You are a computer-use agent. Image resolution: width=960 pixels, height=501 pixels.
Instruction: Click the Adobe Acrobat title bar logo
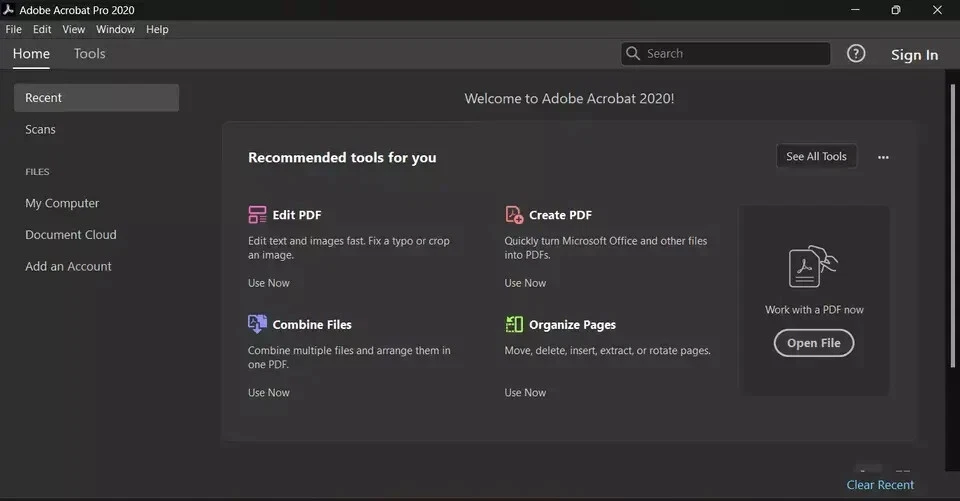click(x=8, y=9)
